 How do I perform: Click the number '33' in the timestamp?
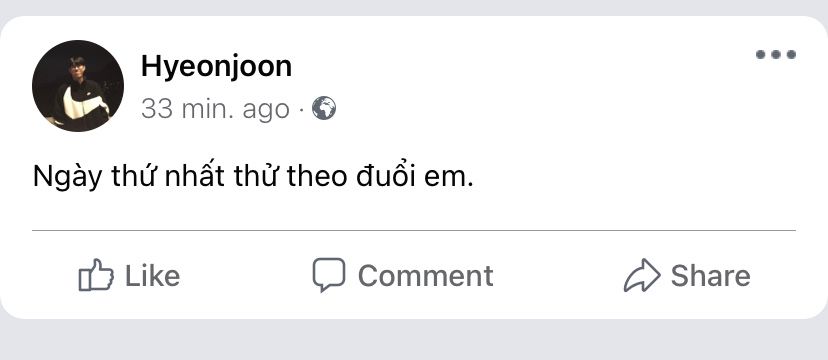tap(157, 109)
